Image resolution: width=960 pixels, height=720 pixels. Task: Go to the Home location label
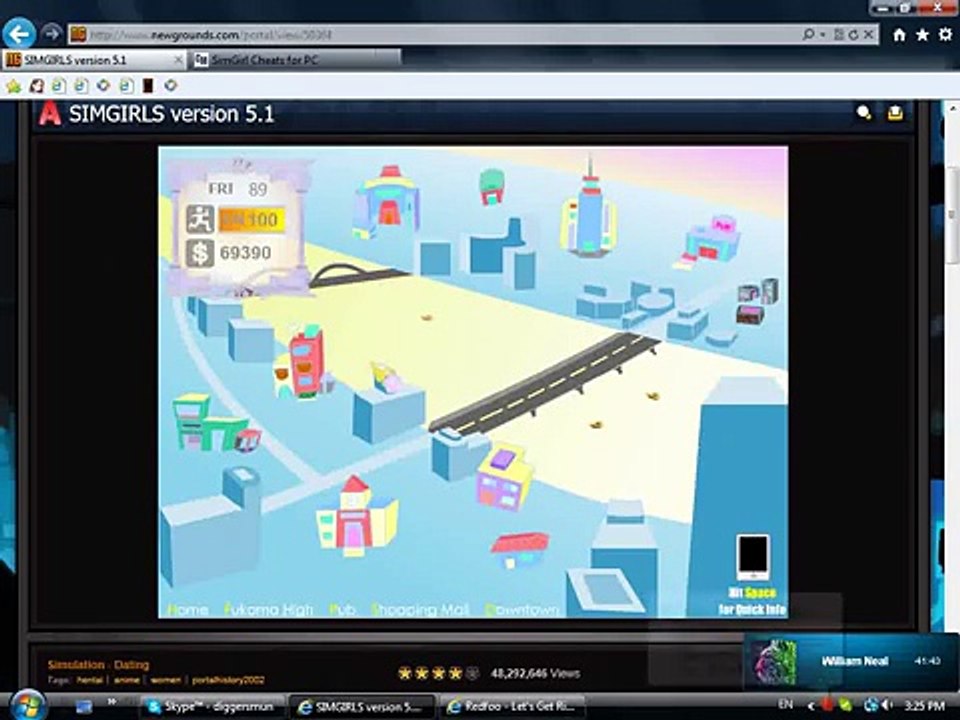click(x=187, y=610)
